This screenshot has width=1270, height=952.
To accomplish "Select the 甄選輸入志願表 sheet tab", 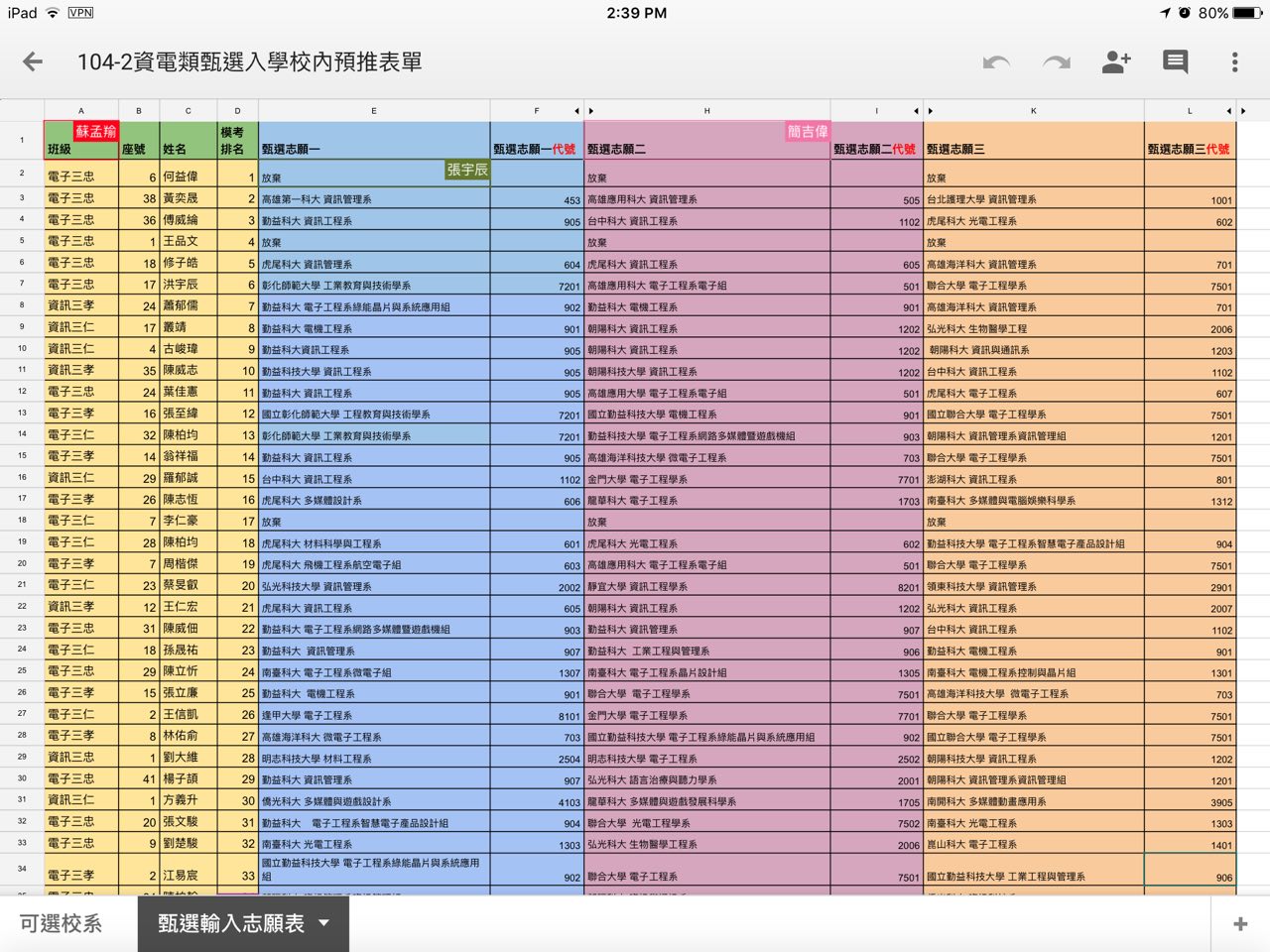I will (230, 924).
